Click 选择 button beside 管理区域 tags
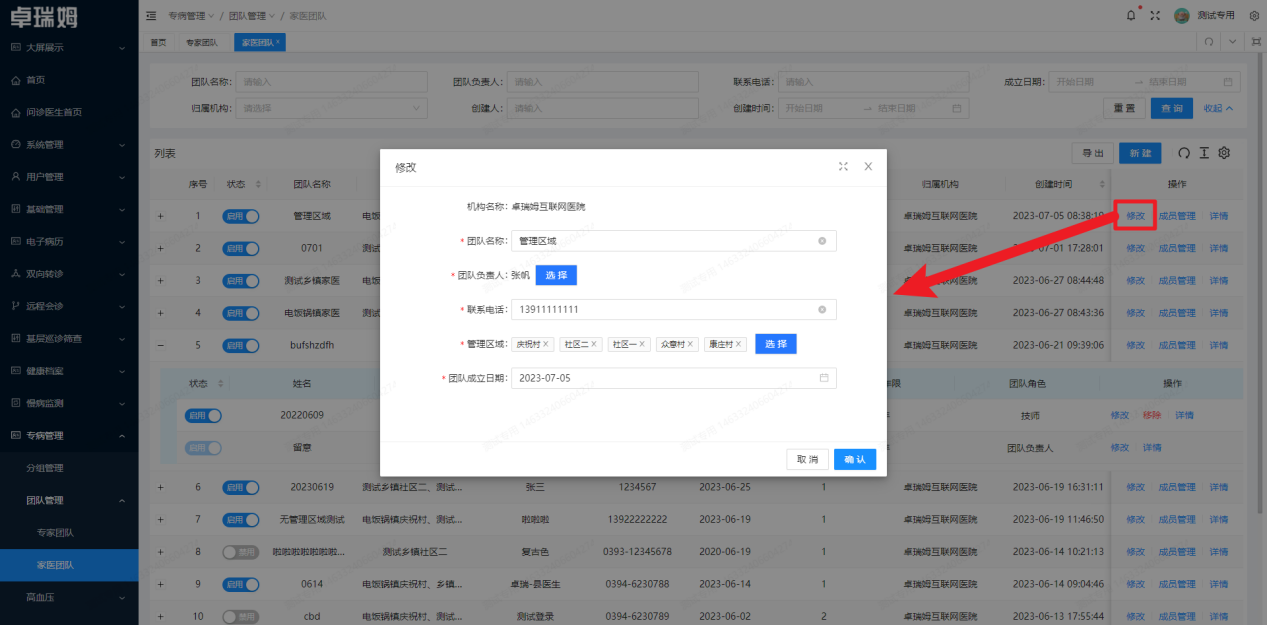 pyautogui.click(x=776, y=344)
